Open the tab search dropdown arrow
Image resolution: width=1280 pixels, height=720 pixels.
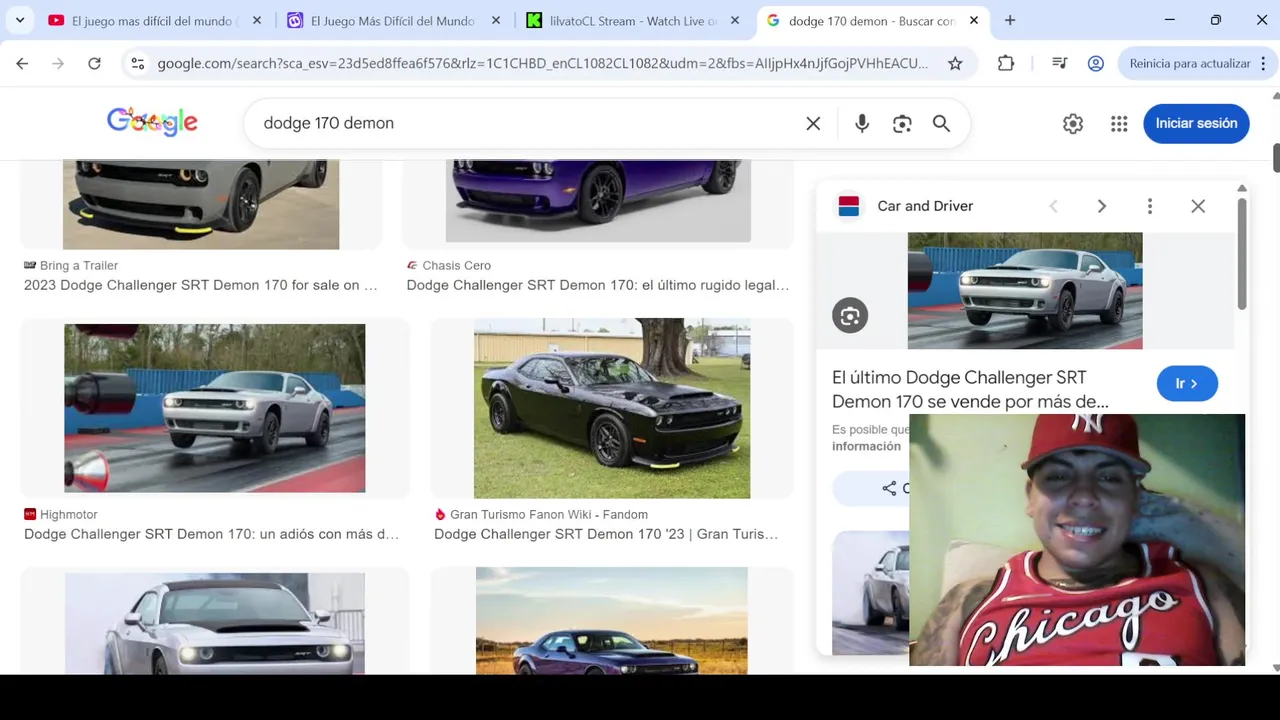pyautogui.click(x=20, y=20)
